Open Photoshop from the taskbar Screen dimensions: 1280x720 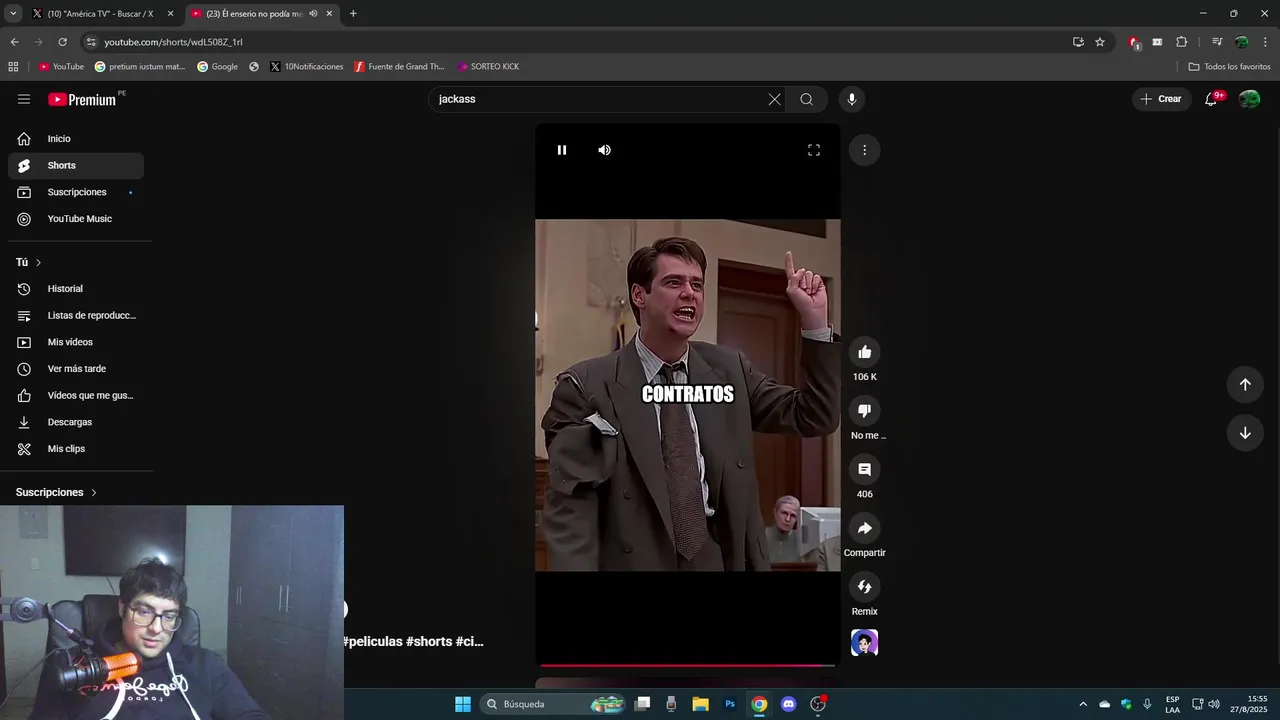click(730, 704)
